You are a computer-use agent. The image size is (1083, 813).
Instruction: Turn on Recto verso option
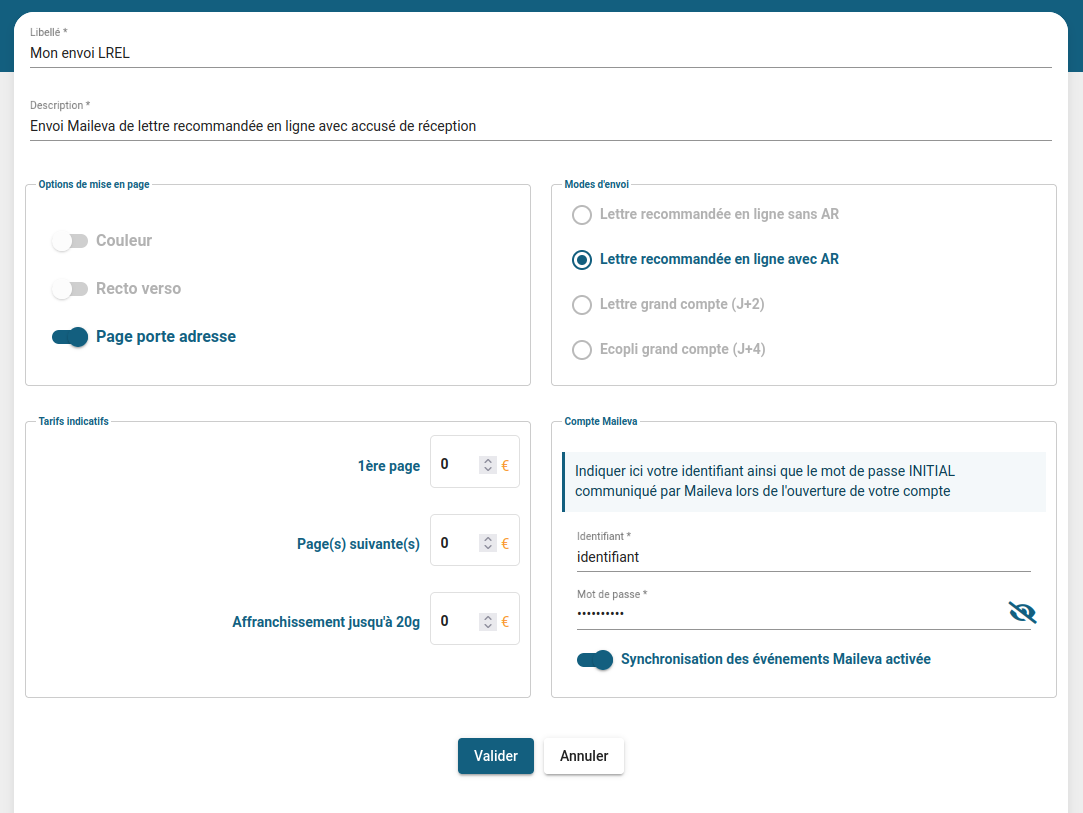(x=70, y=289)
